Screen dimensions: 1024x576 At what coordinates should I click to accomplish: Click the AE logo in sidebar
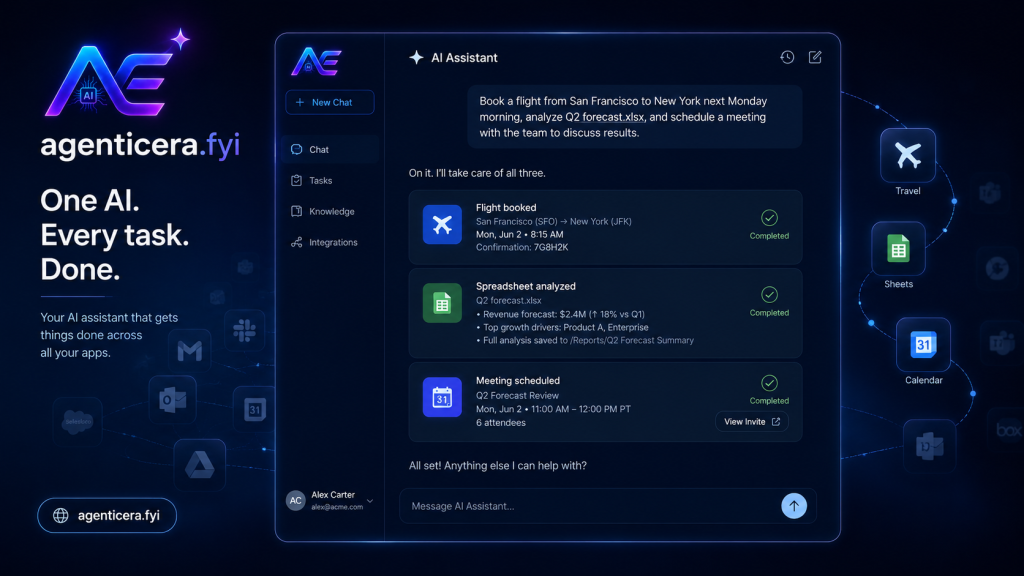316,62
